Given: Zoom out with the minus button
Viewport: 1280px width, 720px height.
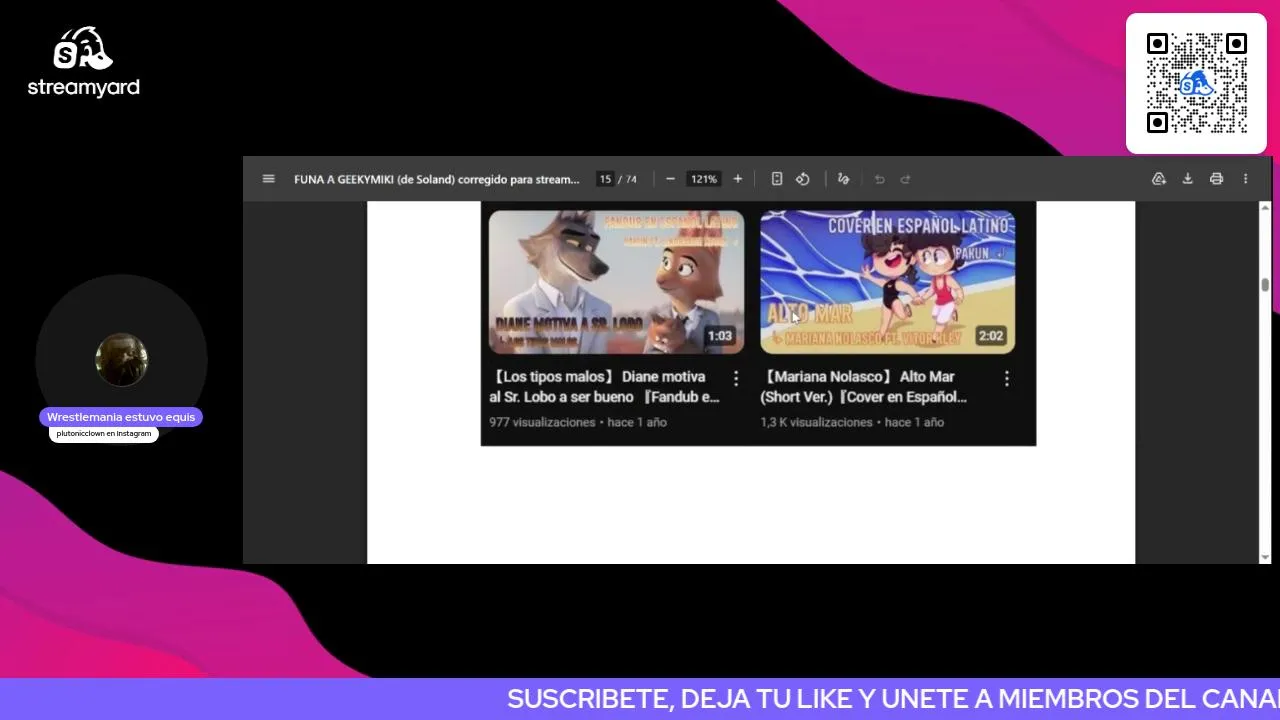Looking at the screenshot, I should pos(670,179).
